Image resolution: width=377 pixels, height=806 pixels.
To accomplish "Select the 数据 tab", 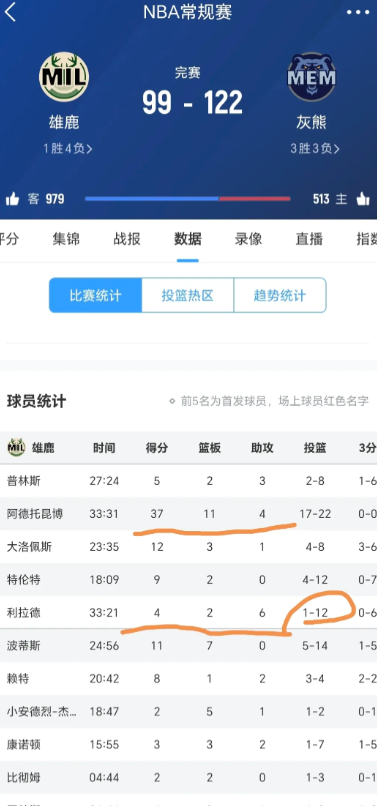I will tap(188, 239).
